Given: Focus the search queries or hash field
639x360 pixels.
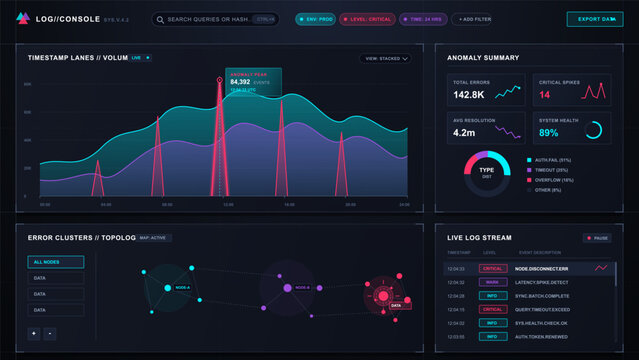Looking at the screenshot, I should (x=215, y=19).
